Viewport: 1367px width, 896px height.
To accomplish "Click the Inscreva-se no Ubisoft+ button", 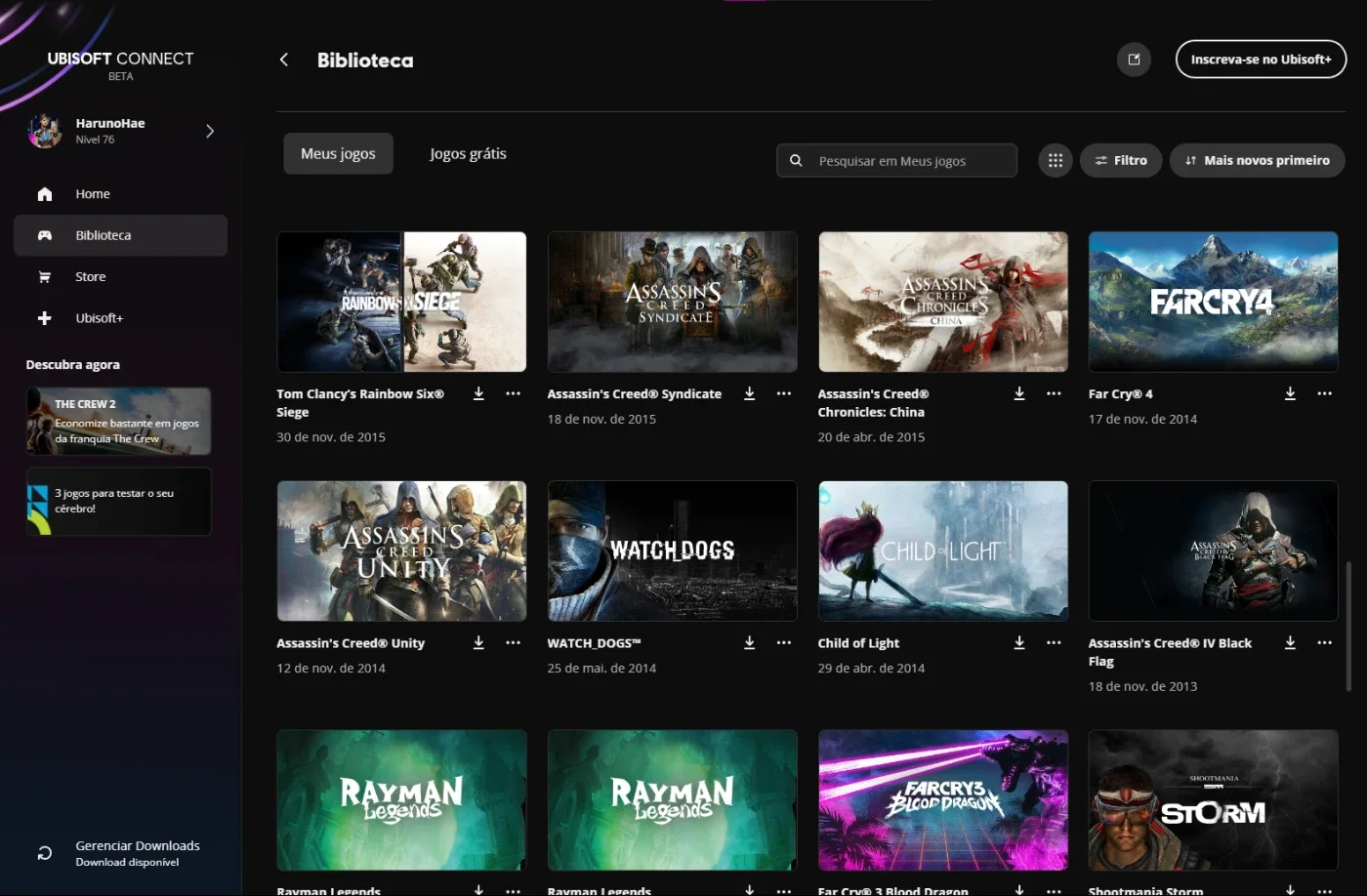I will (1261, 60).
